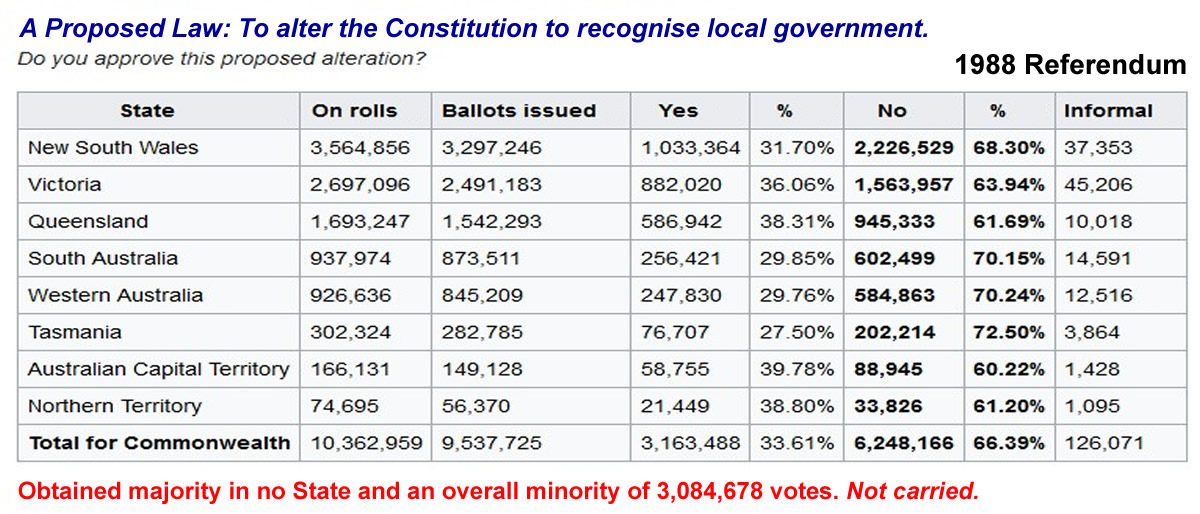The image size is (1200, 514).
Task: Click the "Ballots issued" column header
Action: pos(518,111)
